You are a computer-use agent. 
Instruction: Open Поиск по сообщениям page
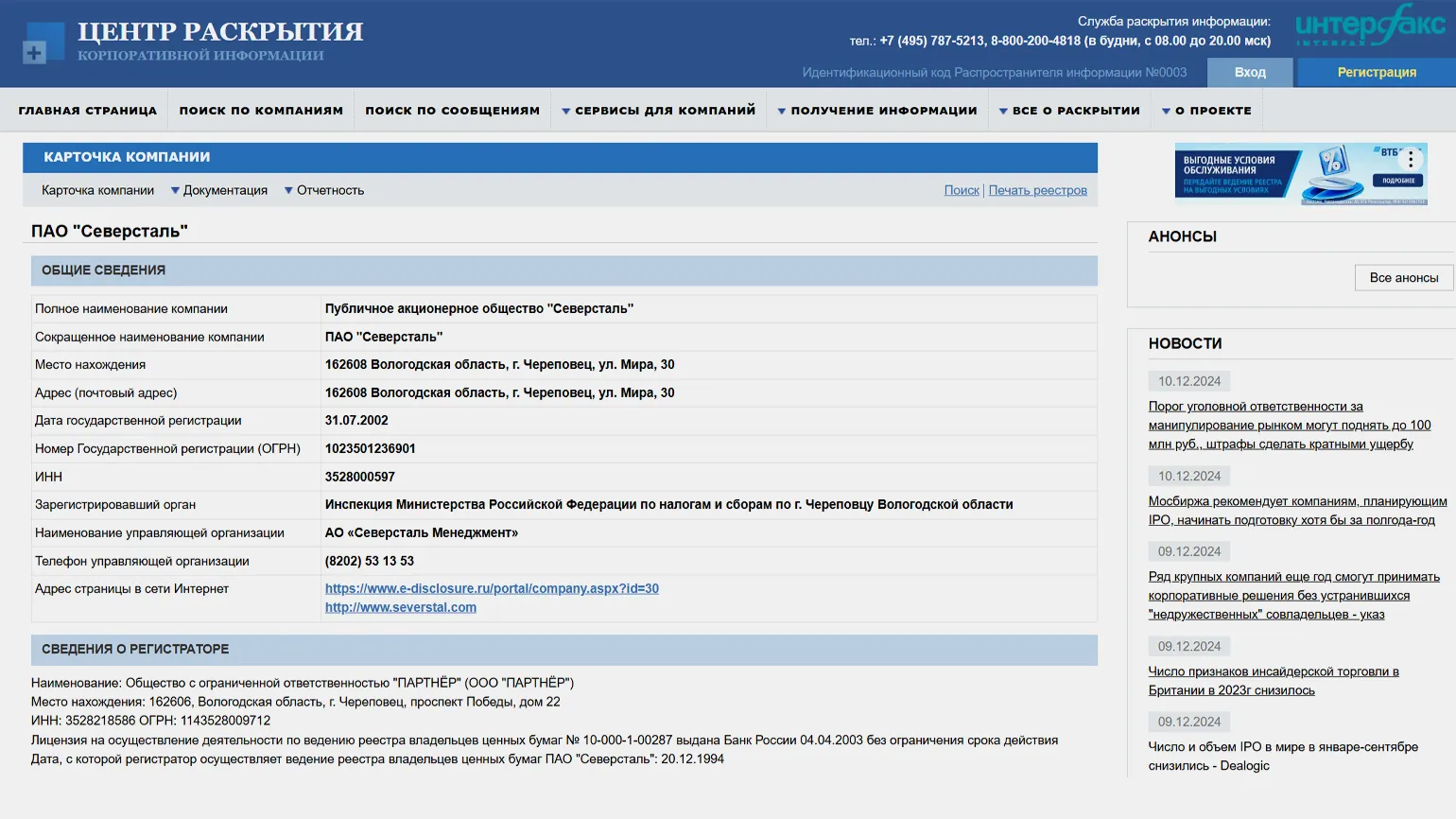[x=452, y=111]
